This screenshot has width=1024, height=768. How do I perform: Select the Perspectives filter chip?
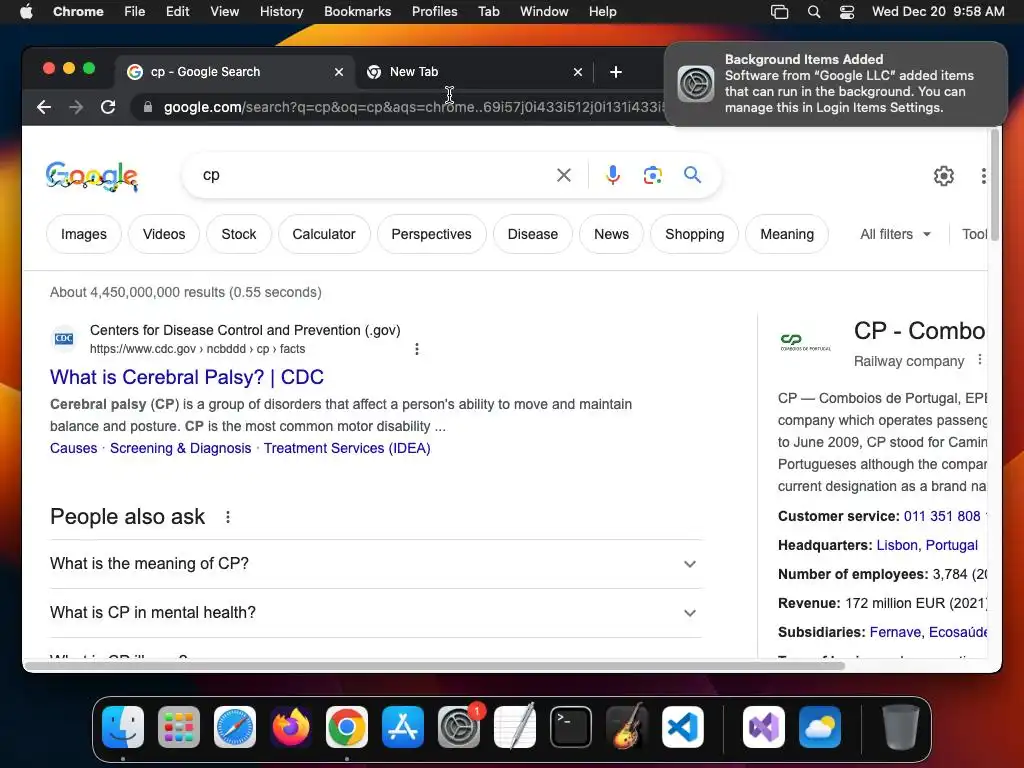(x=432, y=234)
